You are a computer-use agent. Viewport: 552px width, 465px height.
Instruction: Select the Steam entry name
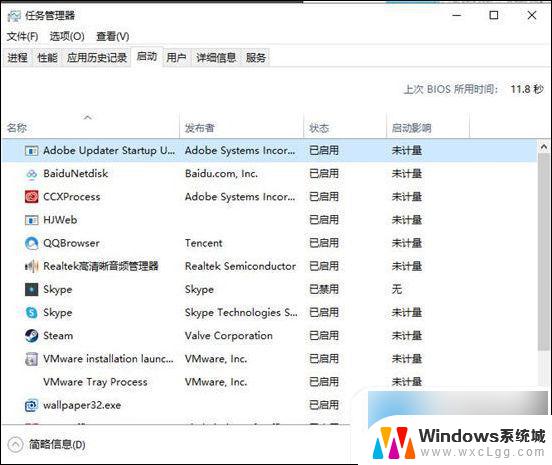[58, 336]
